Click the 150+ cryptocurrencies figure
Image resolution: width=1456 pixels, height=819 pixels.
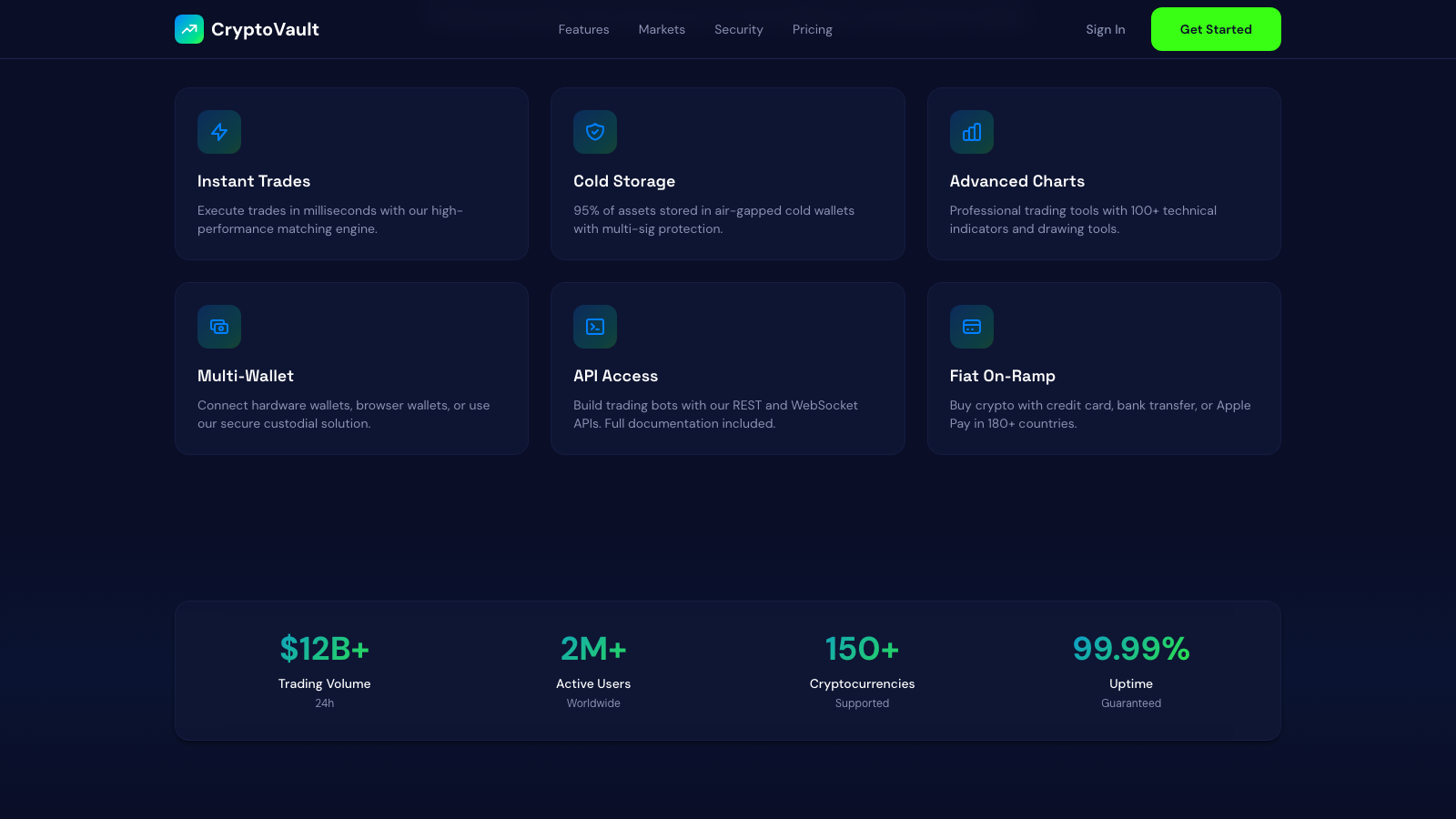point(863,649)
